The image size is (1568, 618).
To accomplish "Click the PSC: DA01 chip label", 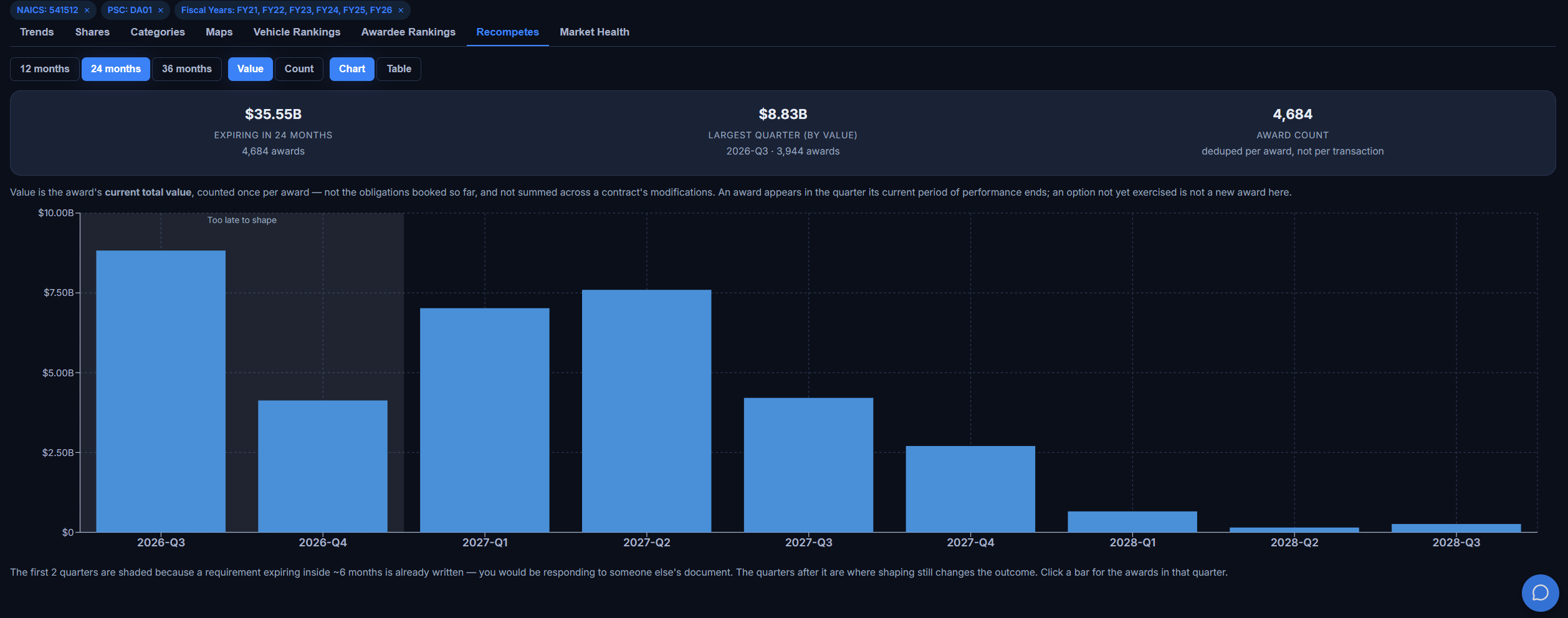I will click(130, 11).
